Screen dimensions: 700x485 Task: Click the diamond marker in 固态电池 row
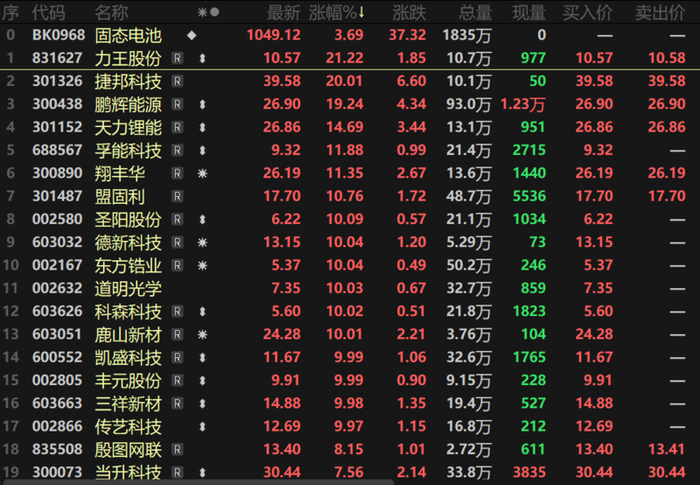pos(192,35)
